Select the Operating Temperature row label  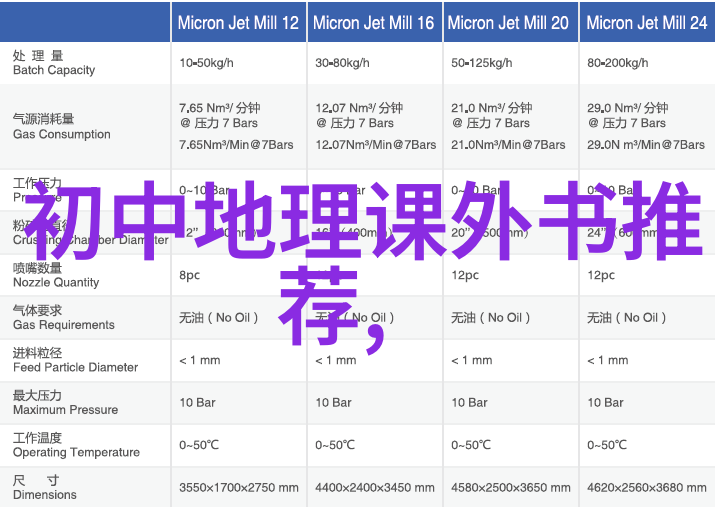[x=76, y=445]
